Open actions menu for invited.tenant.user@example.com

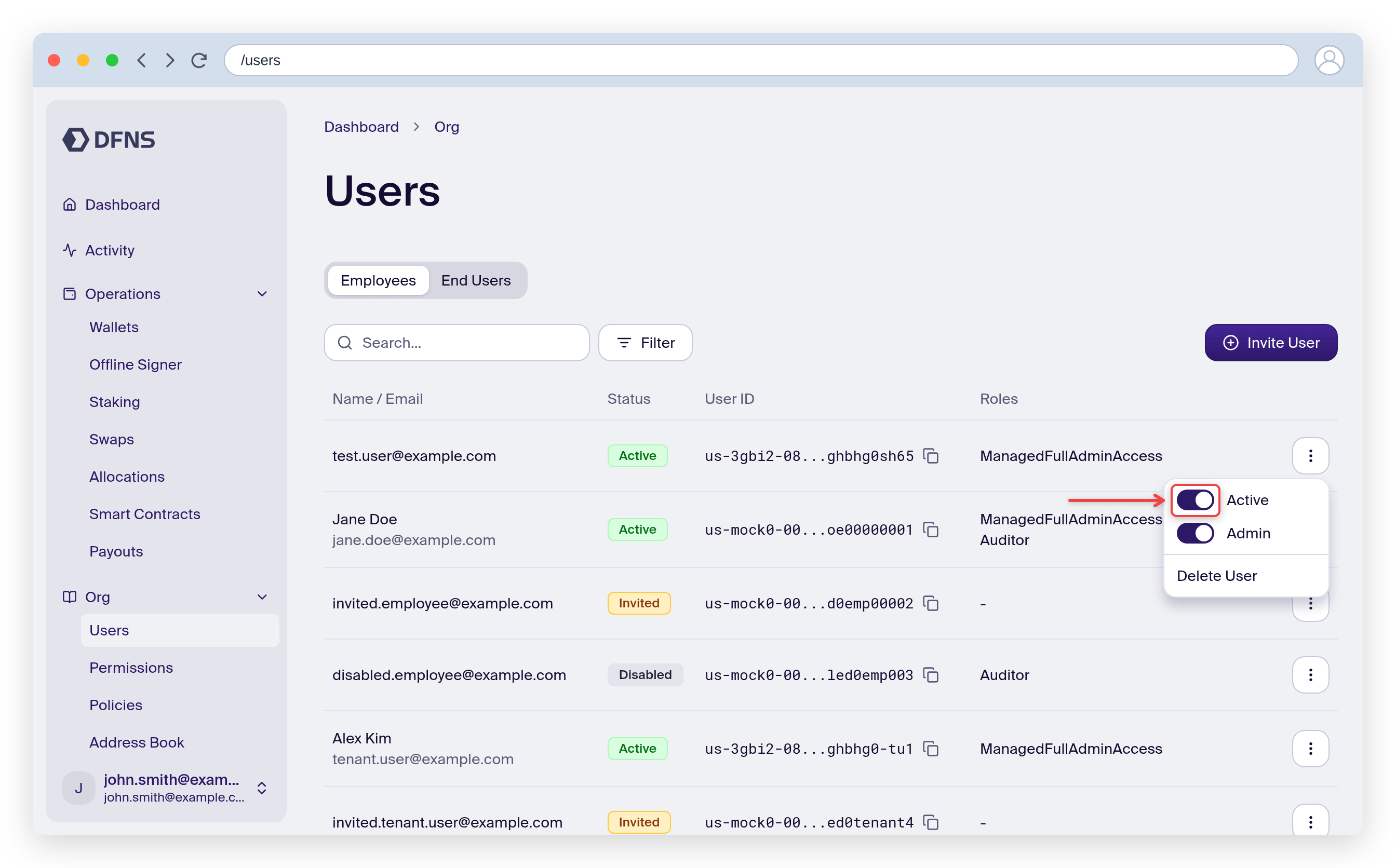point(1310,821)
